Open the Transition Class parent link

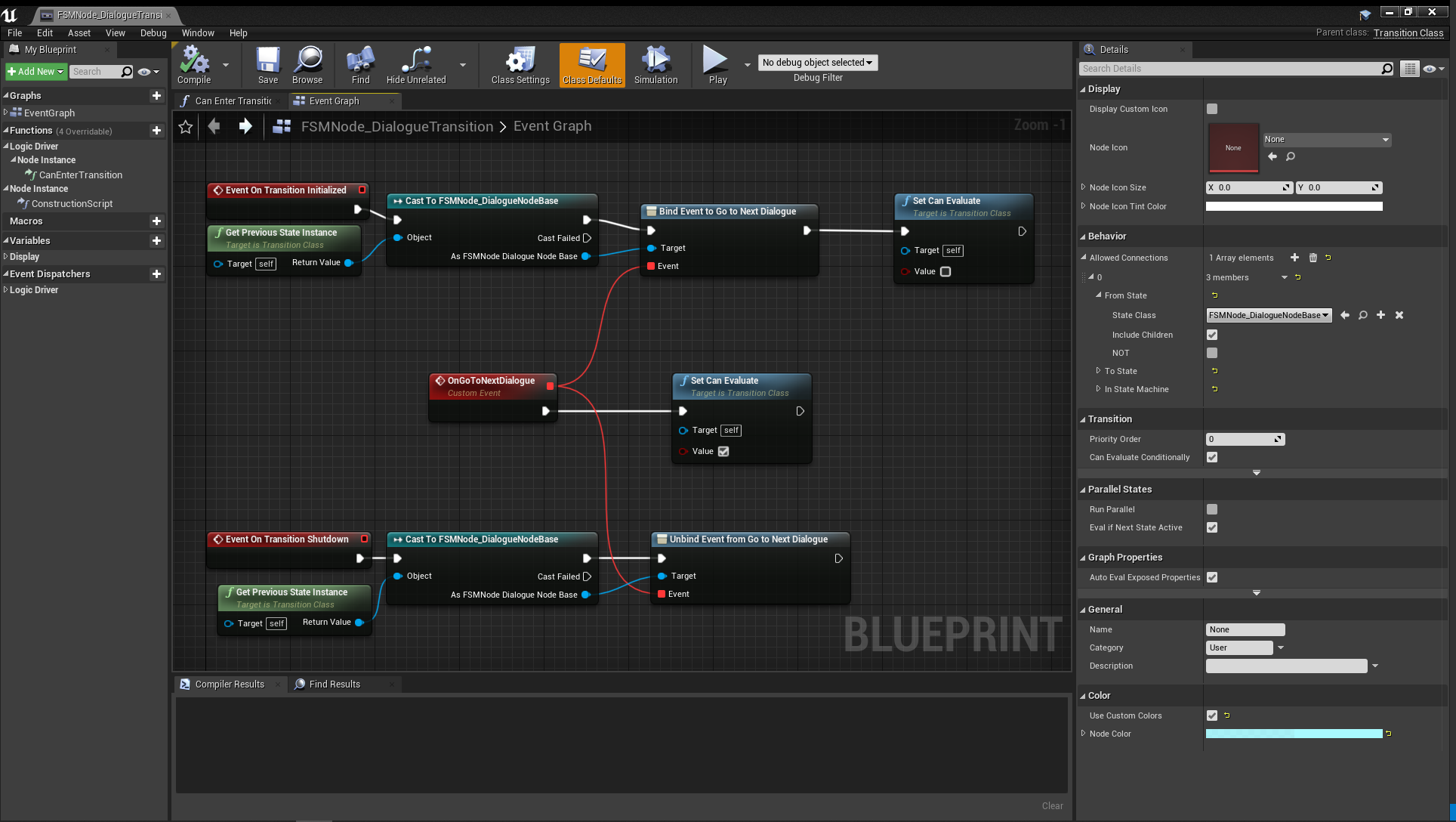(1408, 32)
